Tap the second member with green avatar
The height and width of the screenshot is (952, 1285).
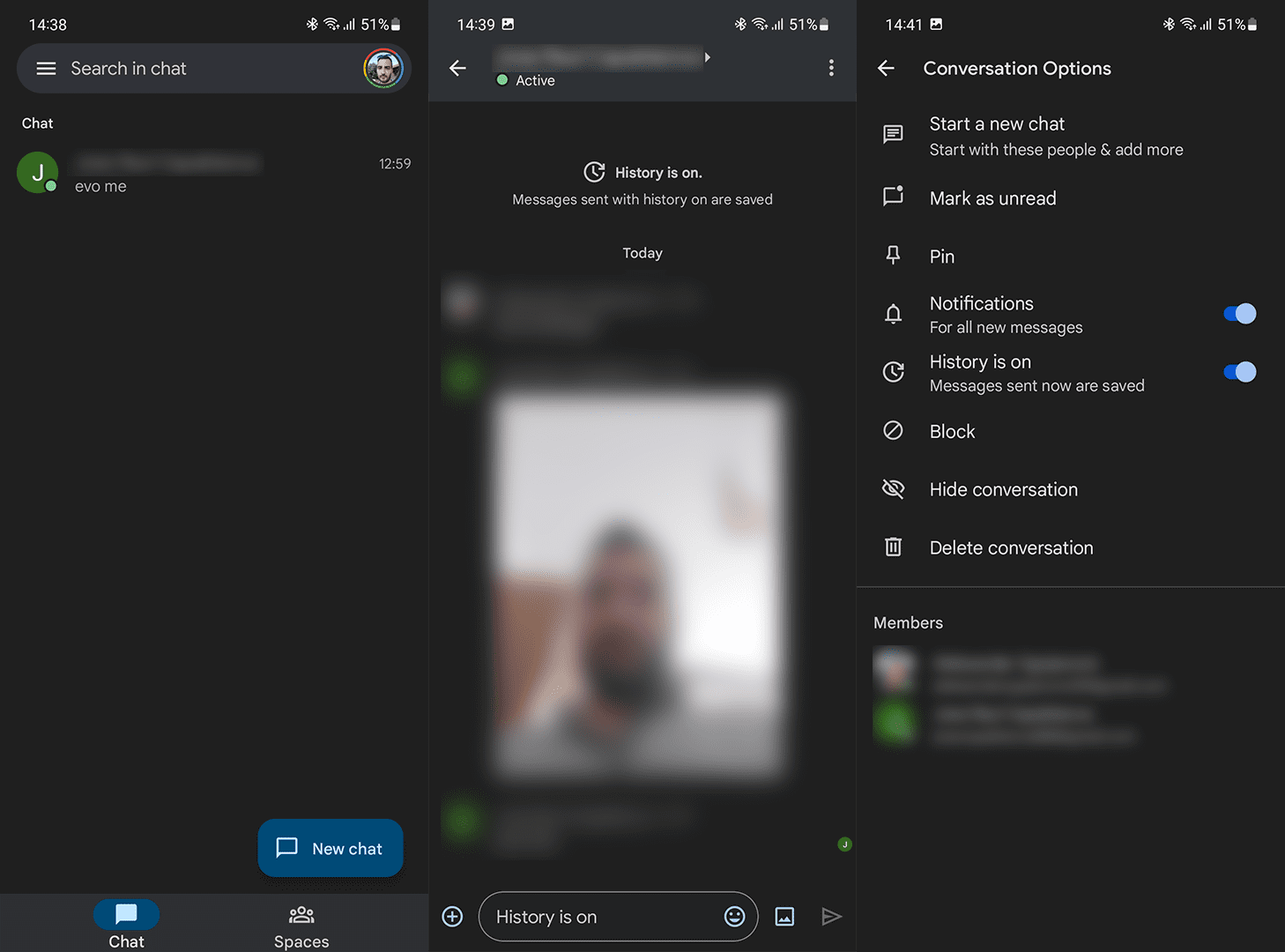[1005, 724]
